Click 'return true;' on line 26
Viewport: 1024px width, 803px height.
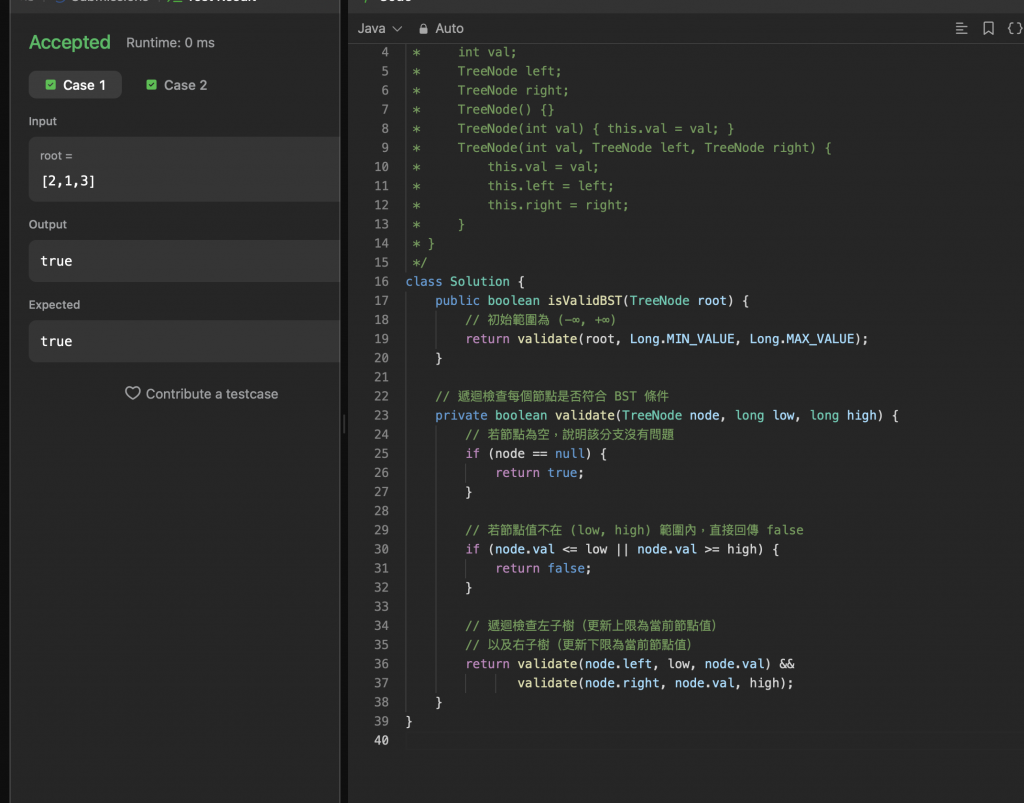(x=539, y=473)
